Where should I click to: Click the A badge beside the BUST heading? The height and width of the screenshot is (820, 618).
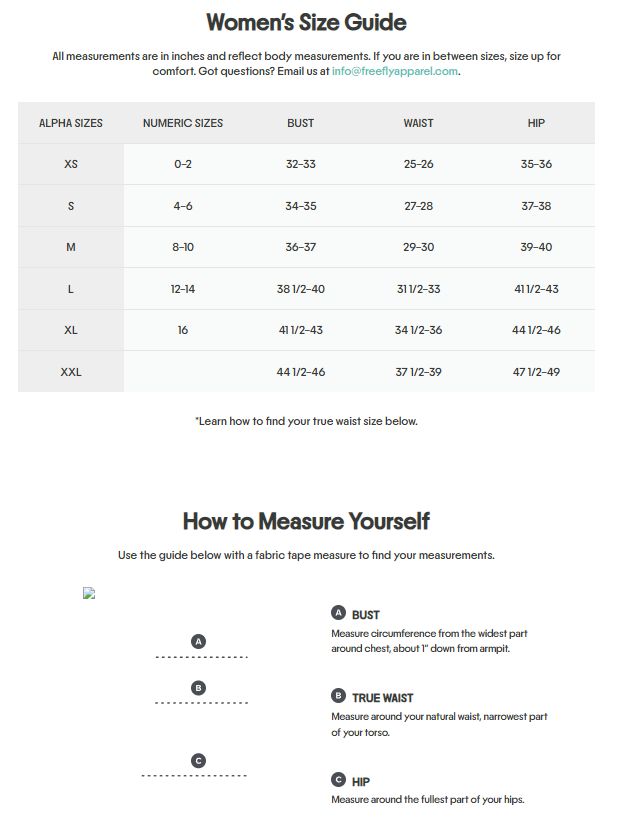[x=338, y=613]
